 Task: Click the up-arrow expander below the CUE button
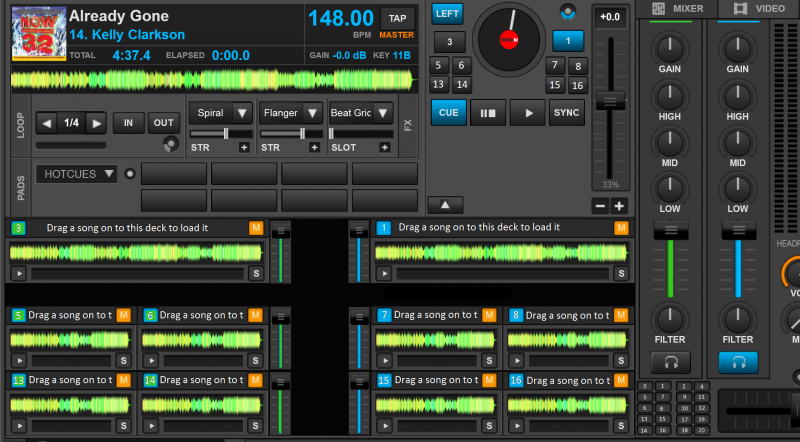(445, 205)
